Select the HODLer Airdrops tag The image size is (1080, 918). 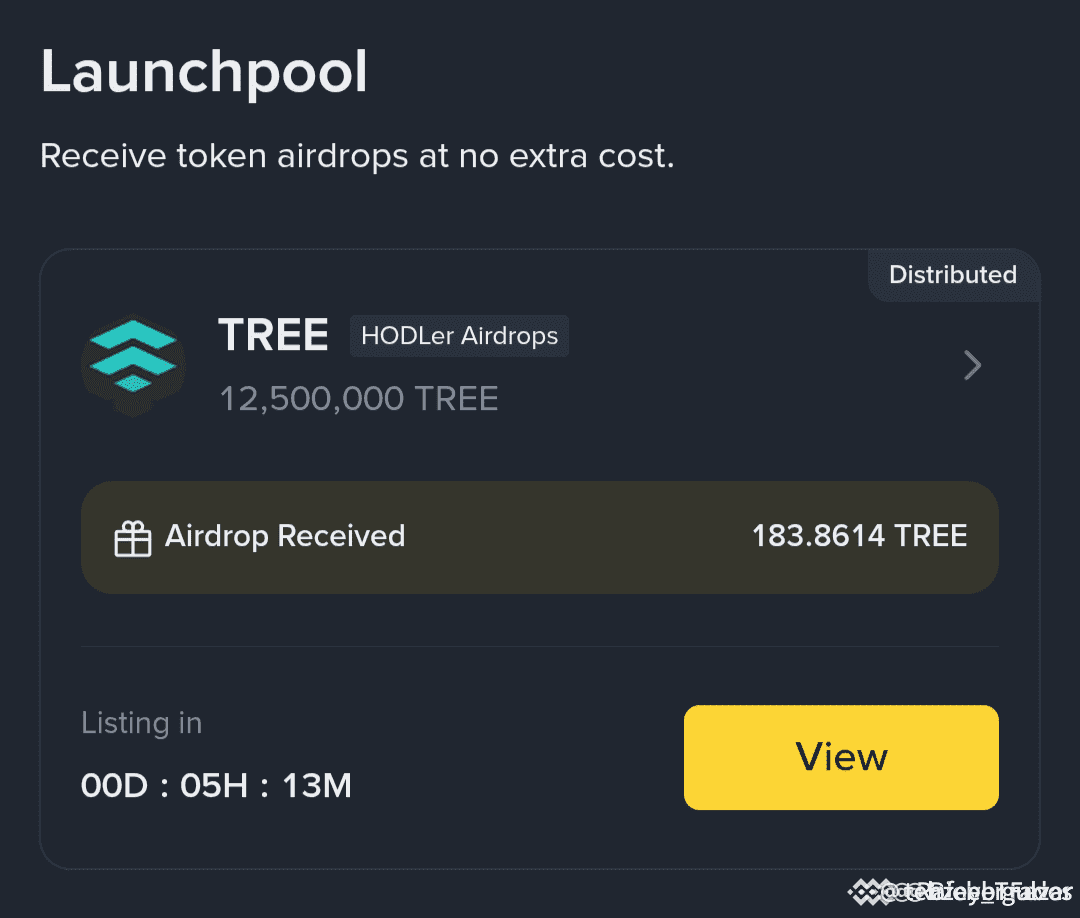click(459, 336)
